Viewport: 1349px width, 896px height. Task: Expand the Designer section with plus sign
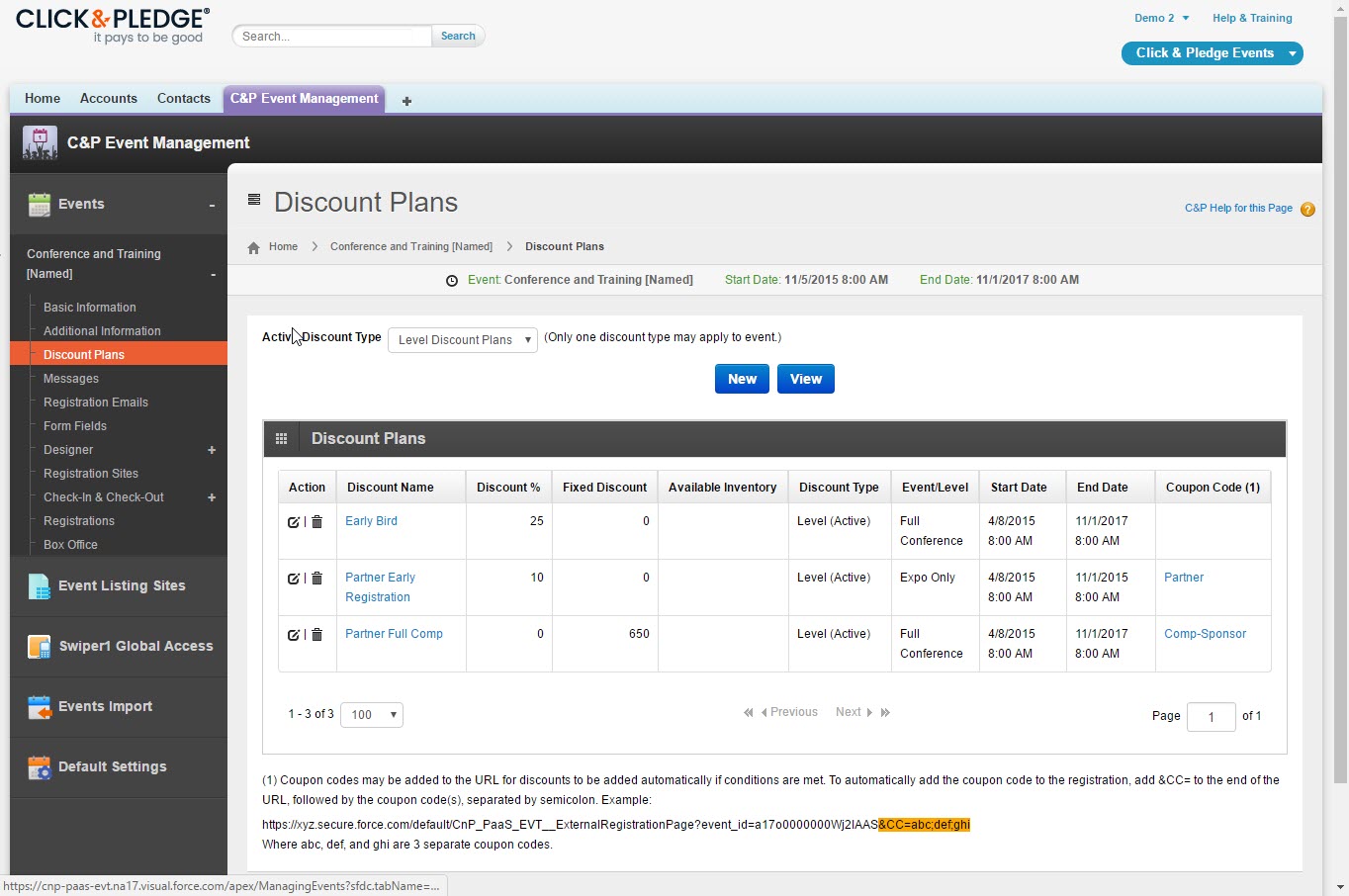point(211,450)
